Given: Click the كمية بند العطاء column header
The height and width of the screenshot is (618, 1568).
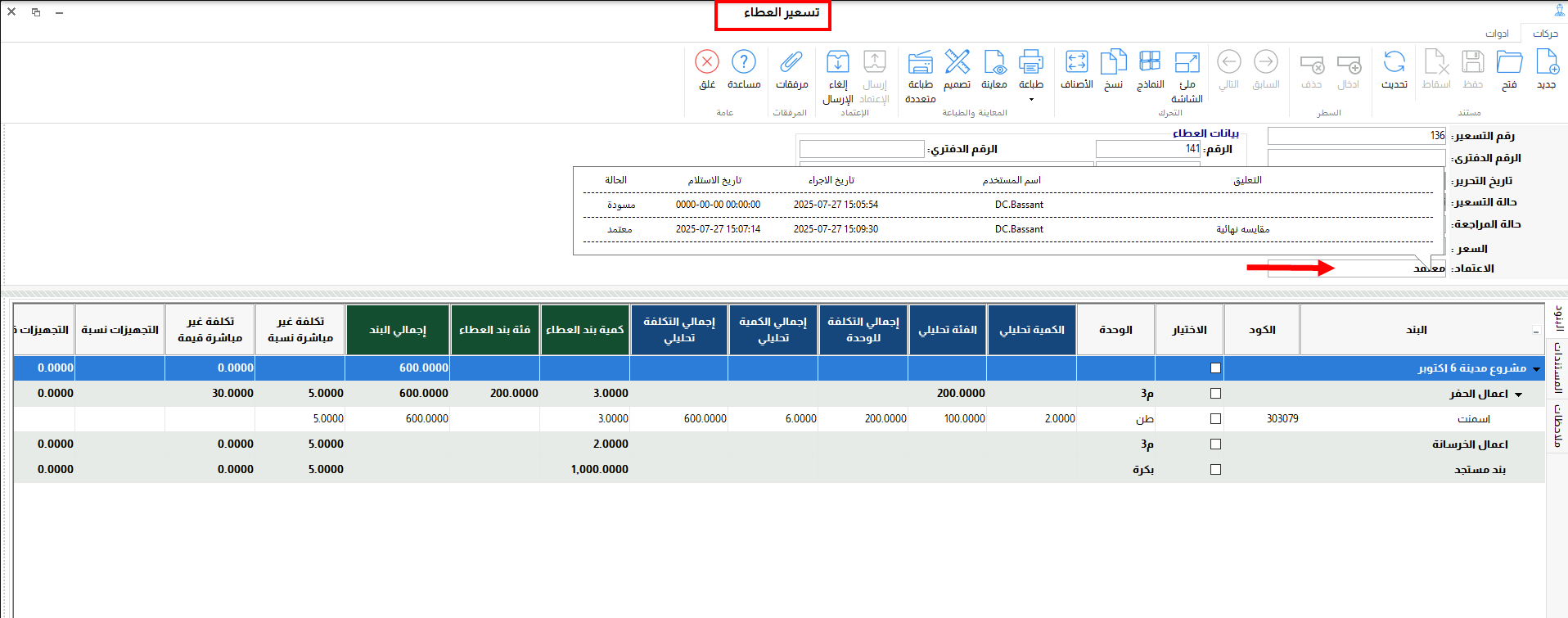Looking at the screenshot, I should (584, 330).
